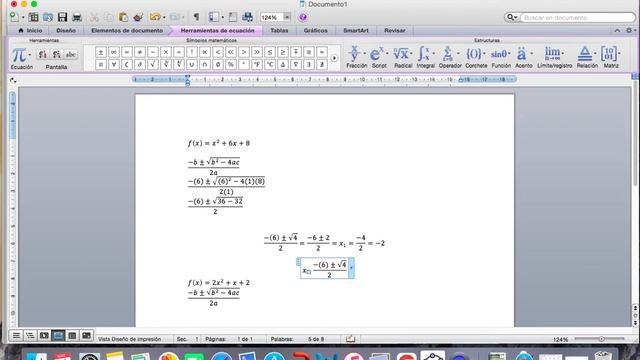
Task: Switch to Draft view button
Action: tap(16, 336)
